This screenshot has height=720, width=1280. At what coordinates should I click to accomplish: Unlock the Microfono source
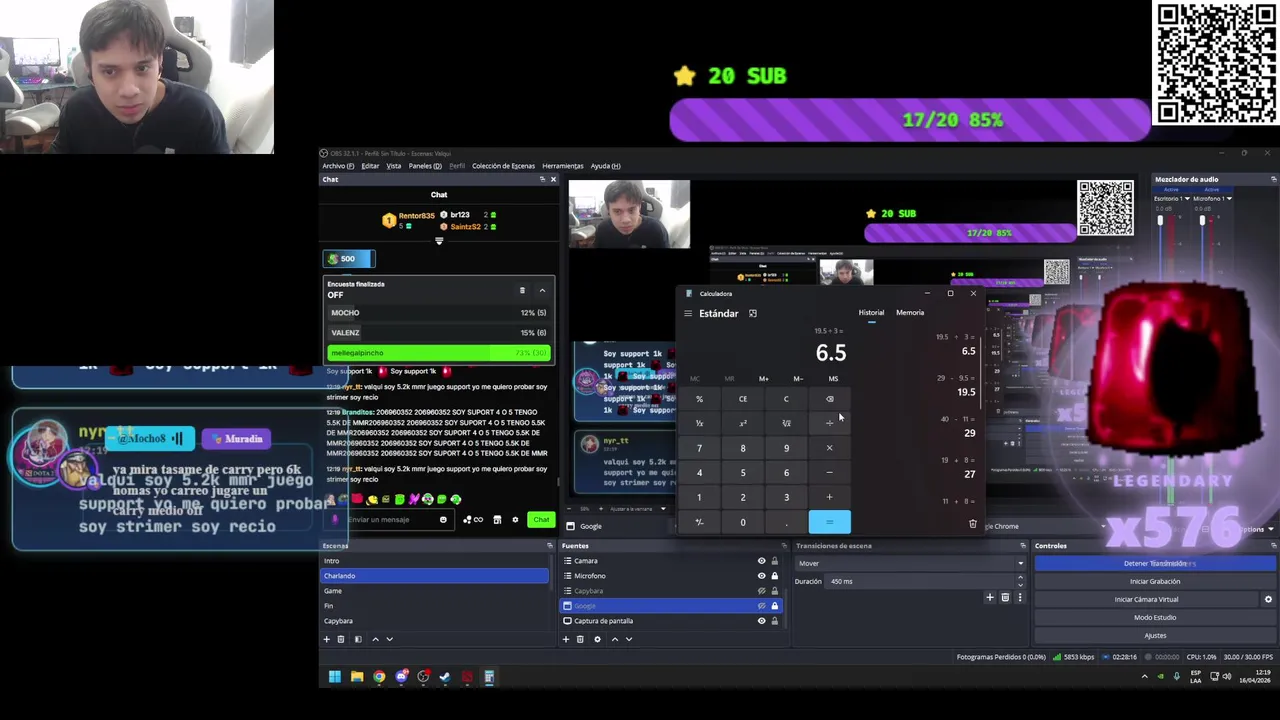(x=774, y=576)
